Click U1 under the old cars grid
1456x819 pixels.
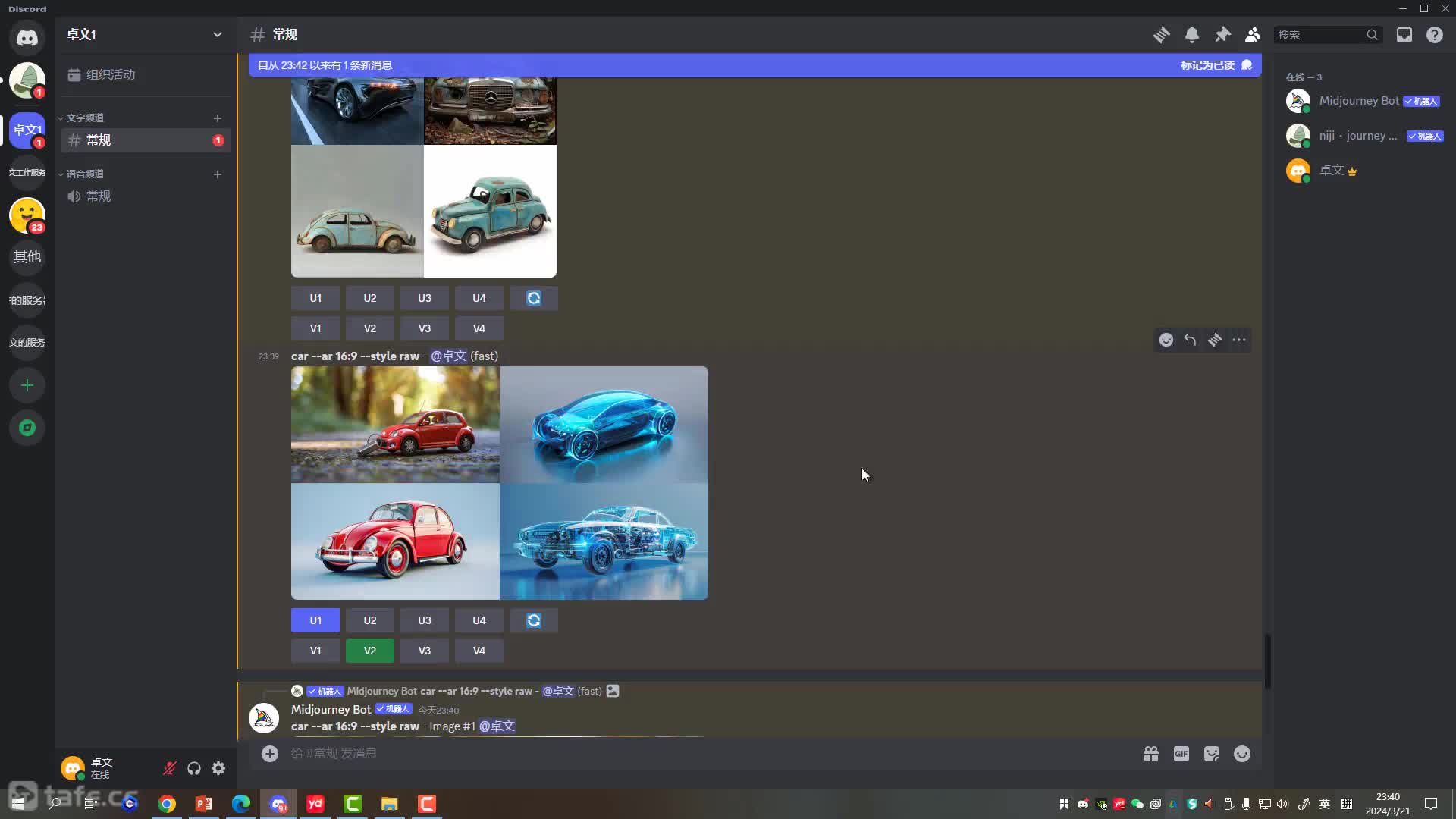[315, 298]
